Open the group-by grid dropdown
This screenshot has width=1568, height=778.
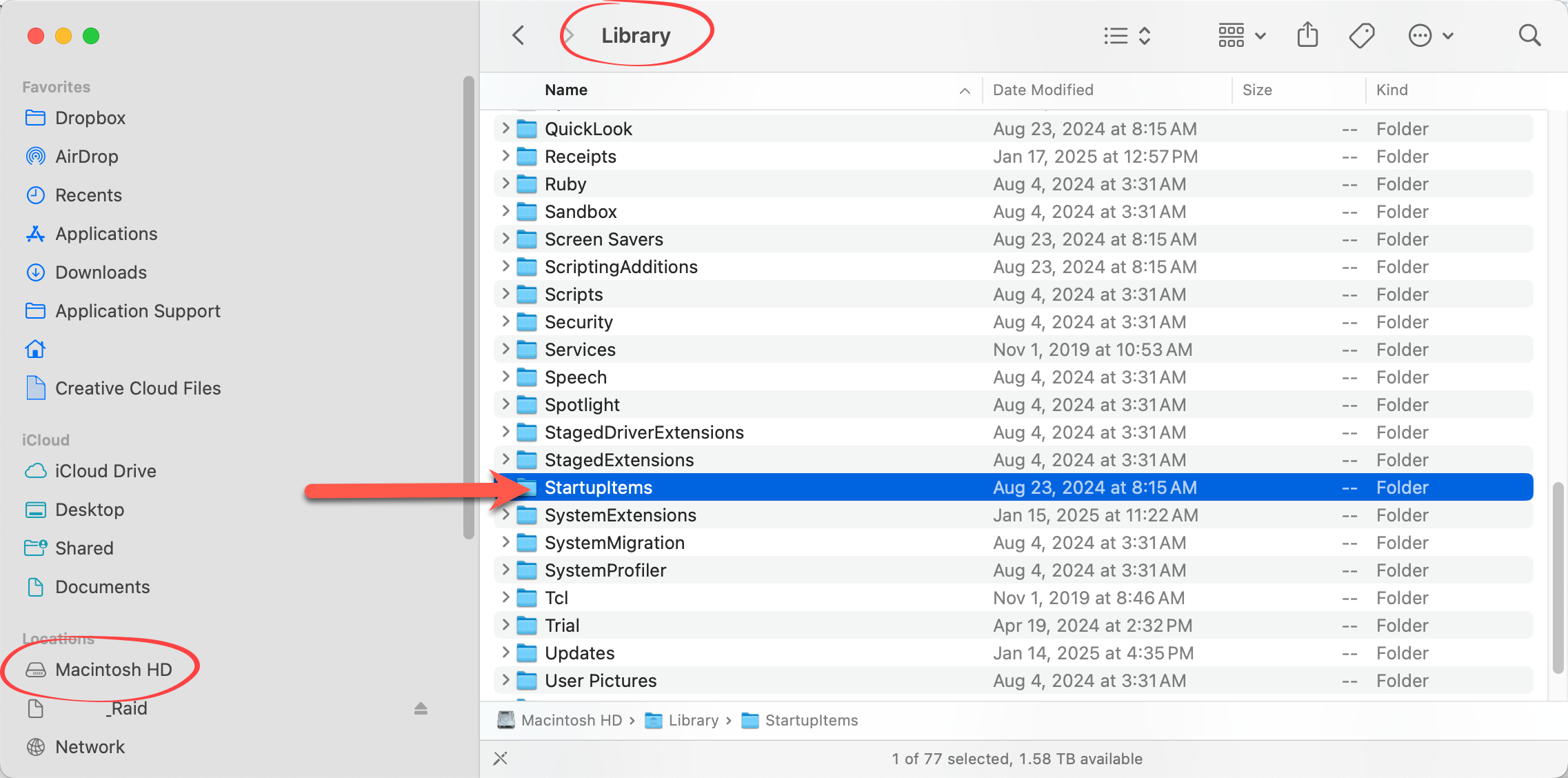click(1241, 35)
